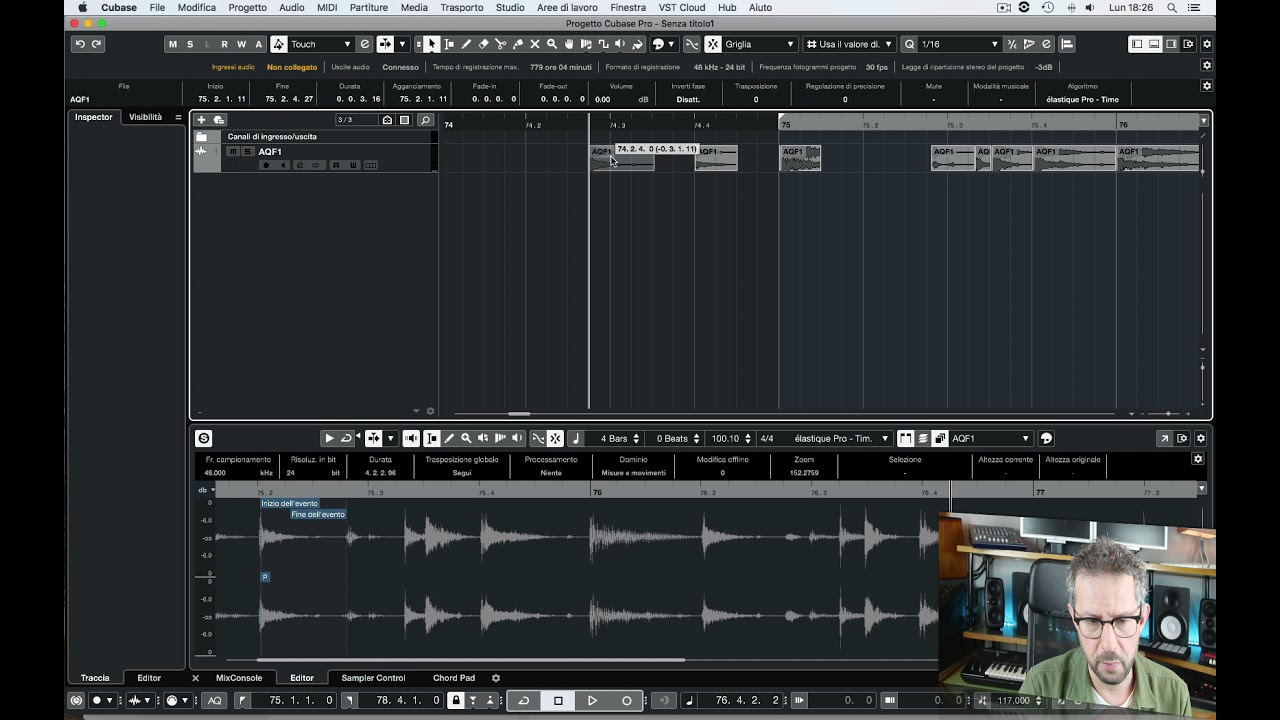Viewport: 1280px width, 720px height.
Task: Click the Redo arrow icon
Action: coord(97,44)
